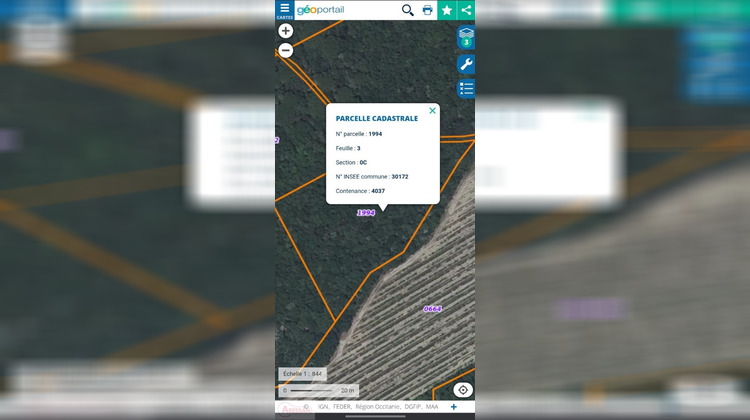Screen dimensions: 750x420
Task: Show the map legend list panel
Action: pos(465,89)
